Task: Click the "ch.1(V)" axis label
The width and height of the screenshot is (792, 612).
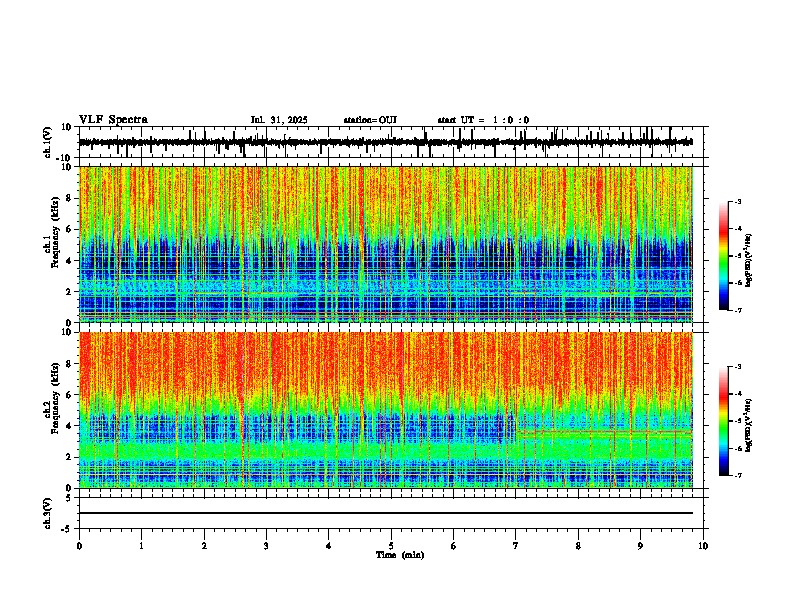Action: tap(48, 142)
